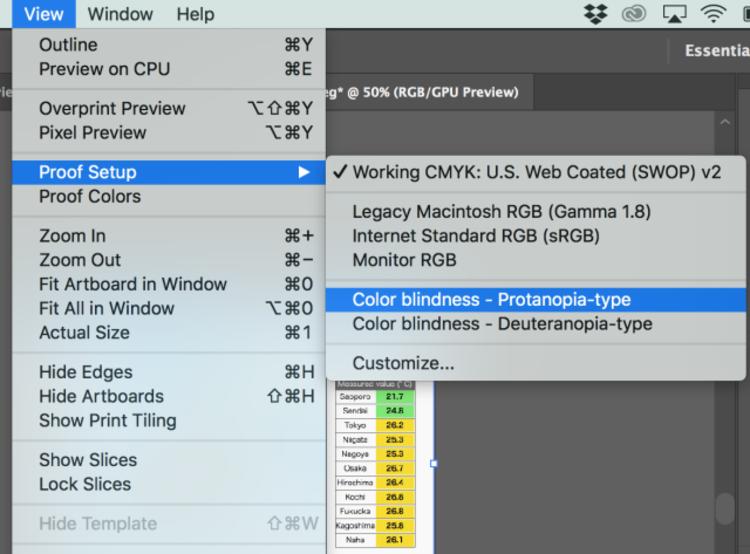The image size is (750, 554).
Task: Turn on Overprint Preview
Action: tap(111, 109)
